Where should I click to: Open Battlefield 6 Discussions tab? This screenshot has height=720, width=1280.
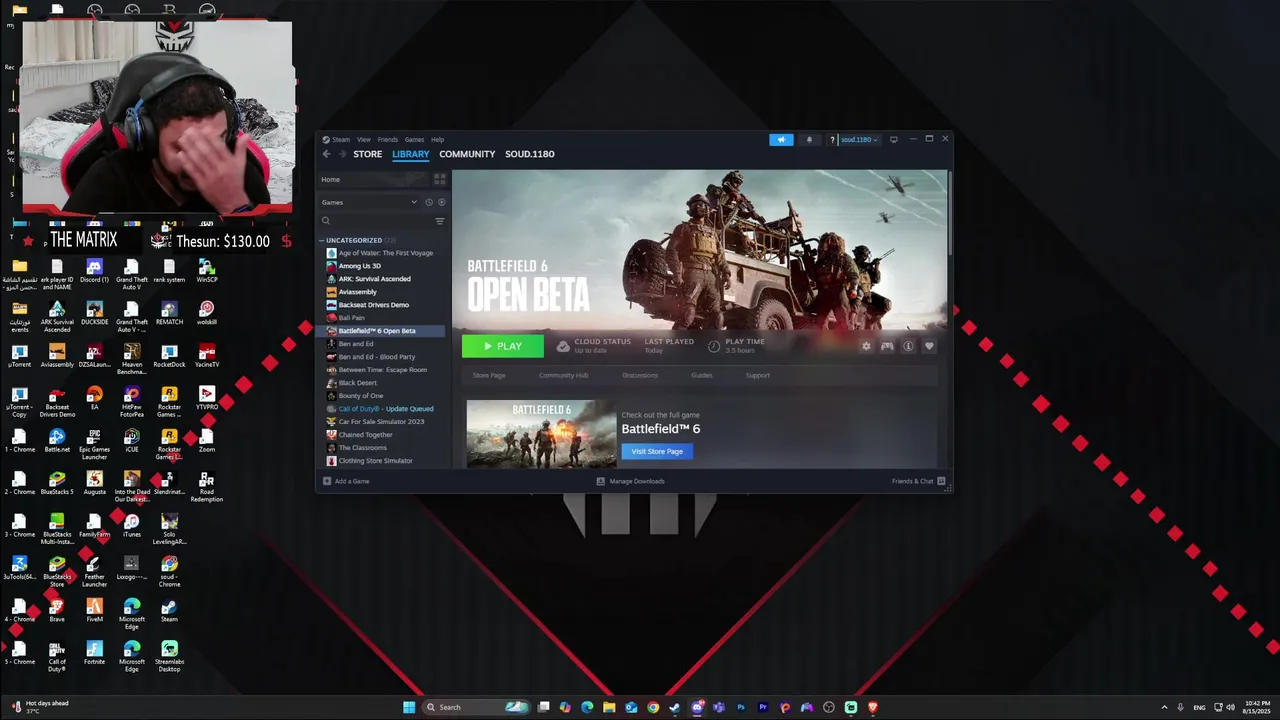(x=640, y=375)
